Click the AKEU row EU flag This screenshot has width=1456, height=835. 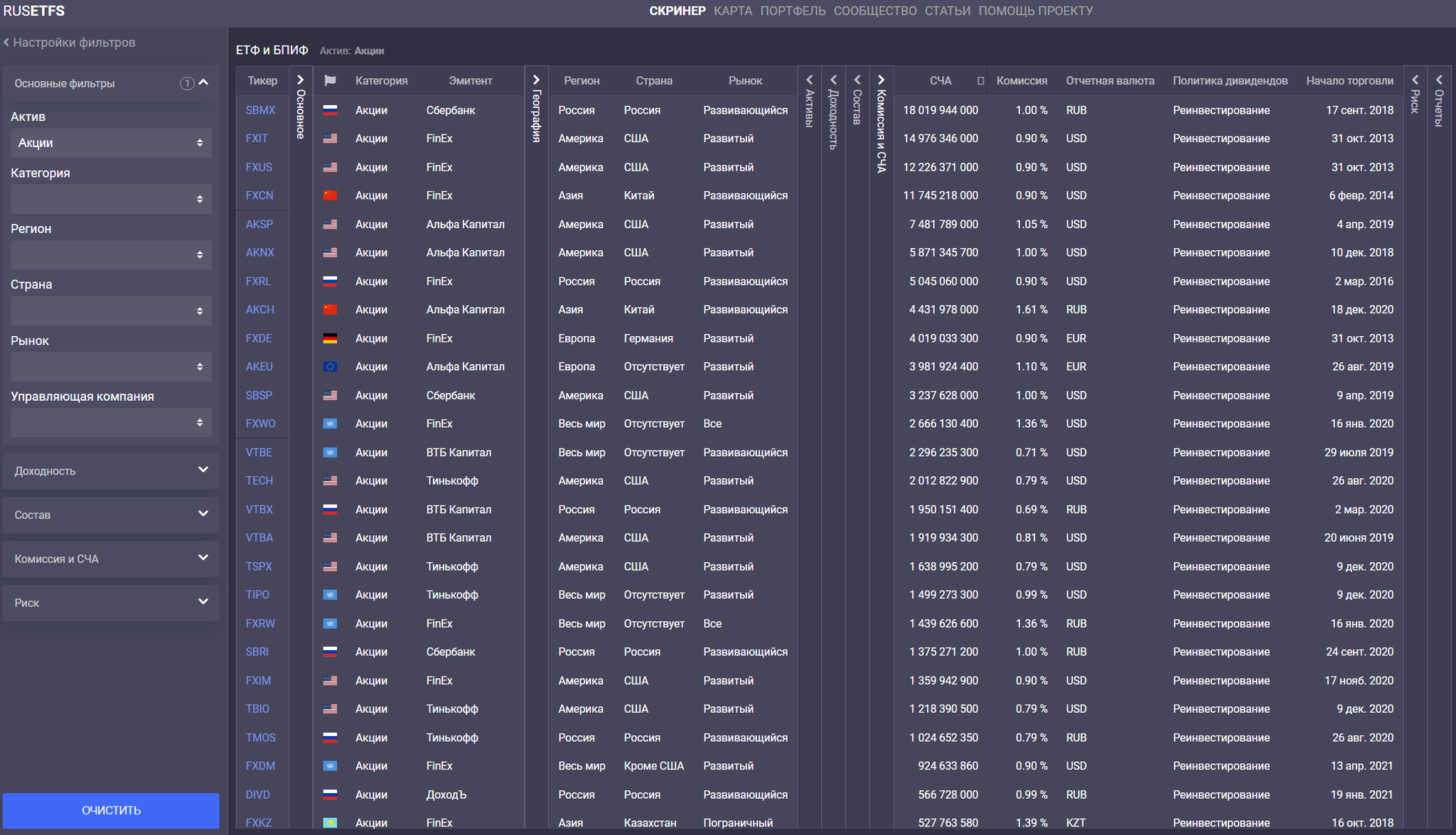tap(330, 367)
